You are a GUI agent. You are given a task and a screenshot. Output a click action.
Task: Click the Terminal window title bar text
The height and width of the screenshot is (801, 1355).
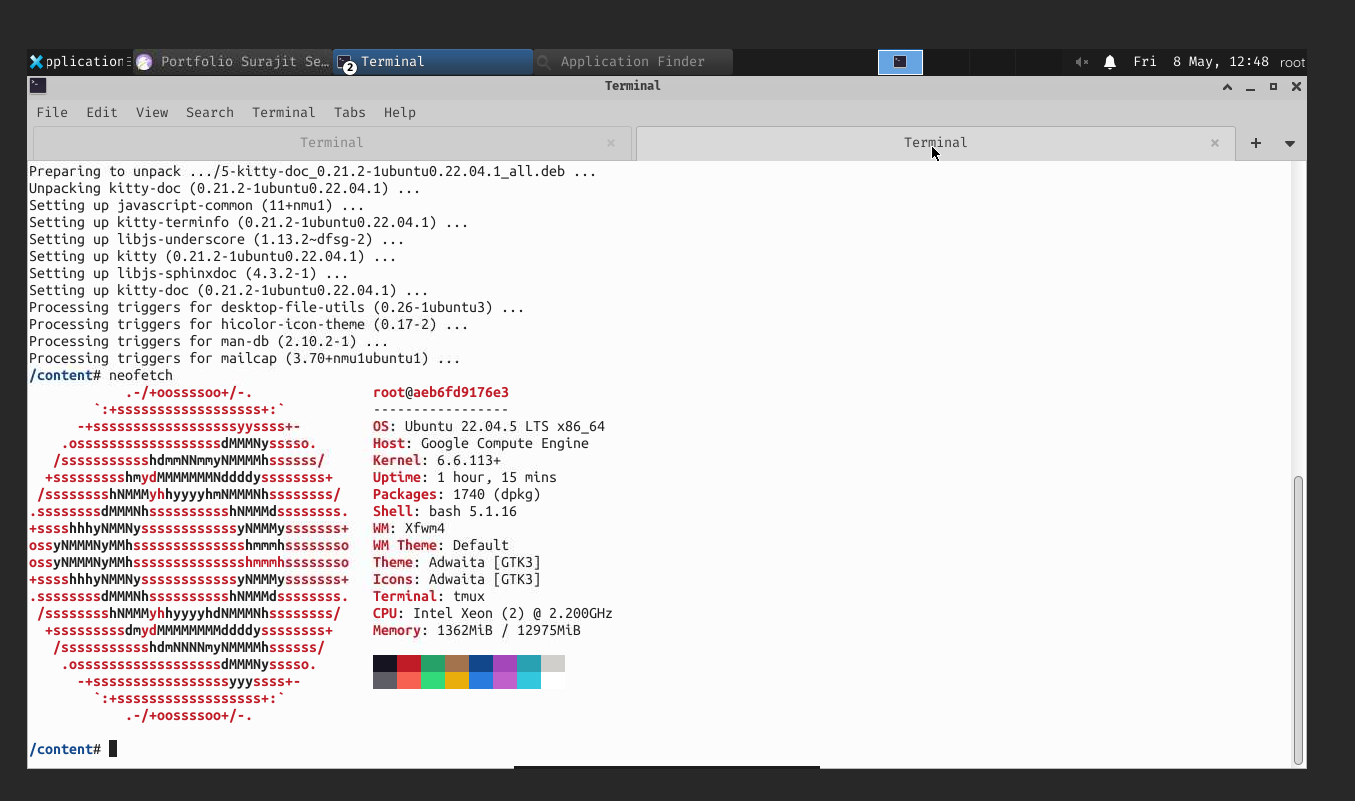click(x=633, y=86)
